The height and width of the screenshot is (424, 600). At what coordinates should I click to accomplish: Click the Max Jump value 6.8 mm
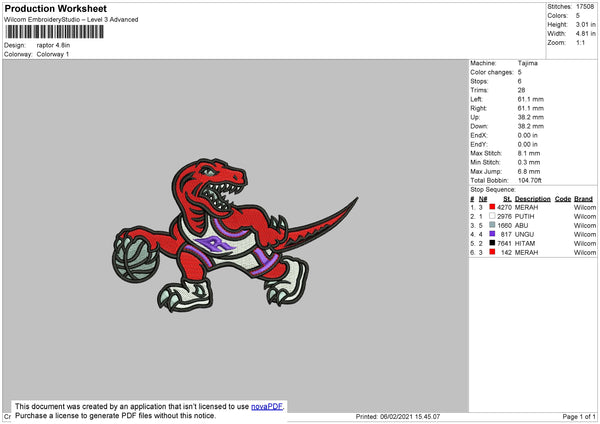529,171
